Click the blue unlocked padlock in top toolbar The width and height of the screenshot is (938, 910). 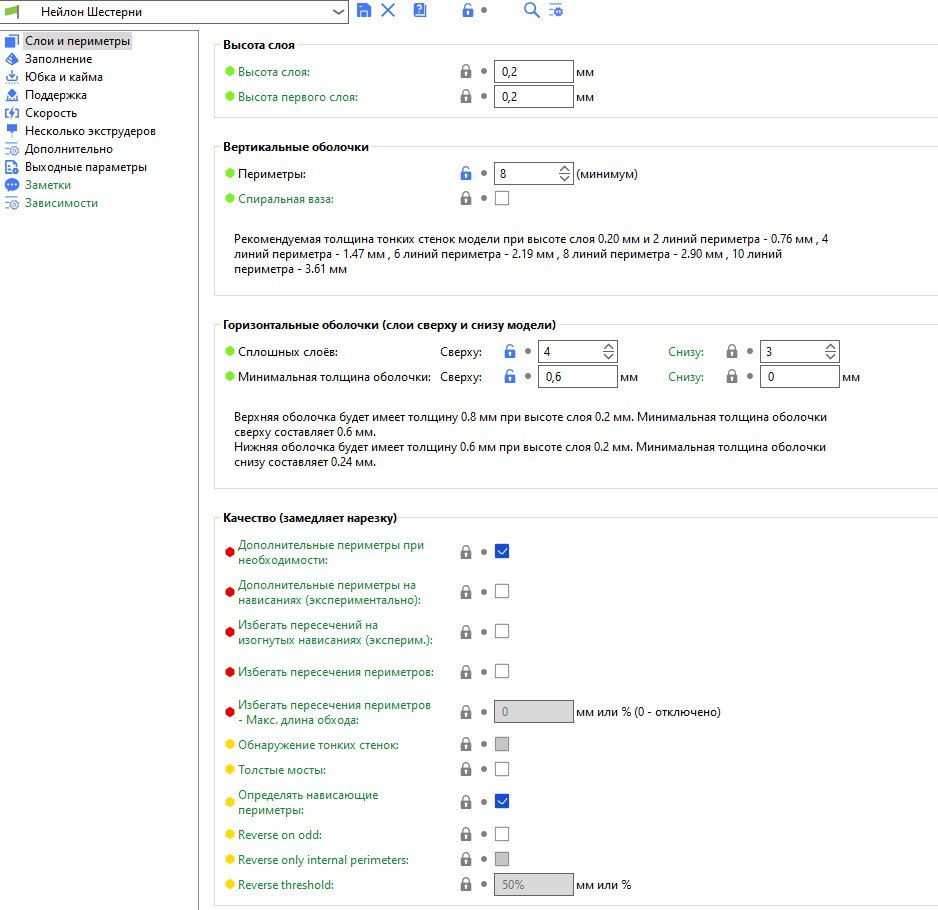(x=467, y=10)
